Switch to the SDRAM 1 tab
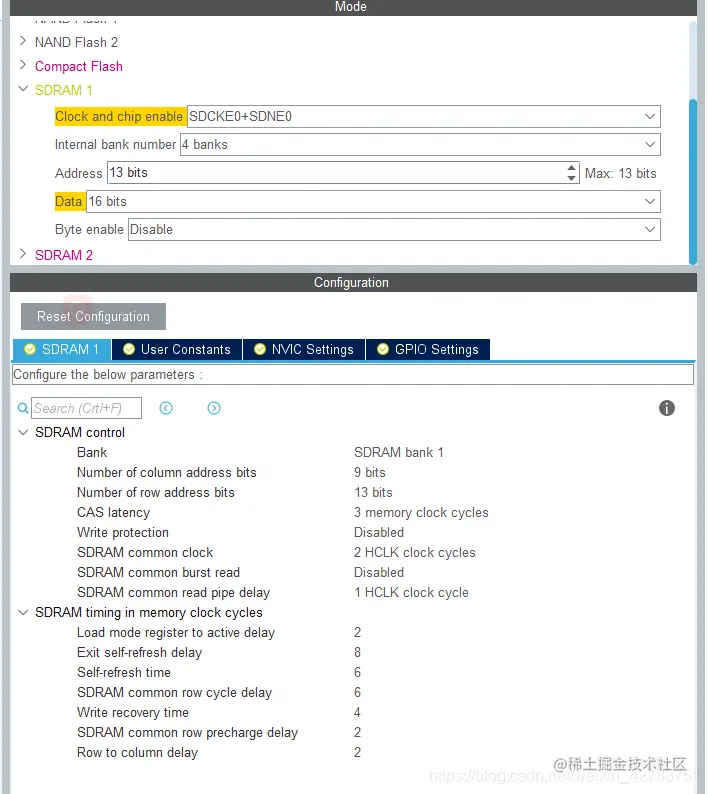 (62, 349)
